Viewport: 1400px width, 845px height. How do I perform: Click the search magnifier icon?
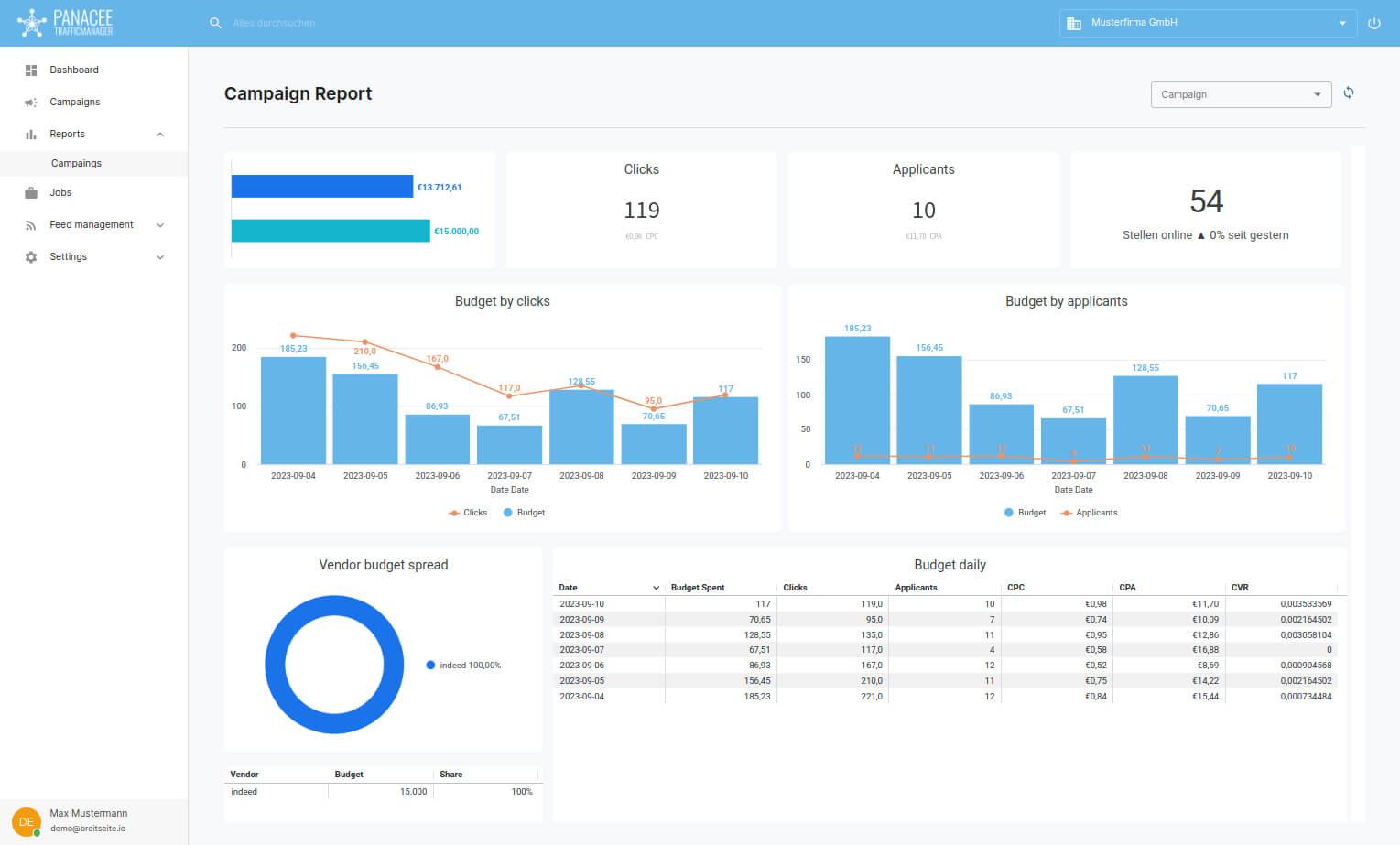[215, 23]
